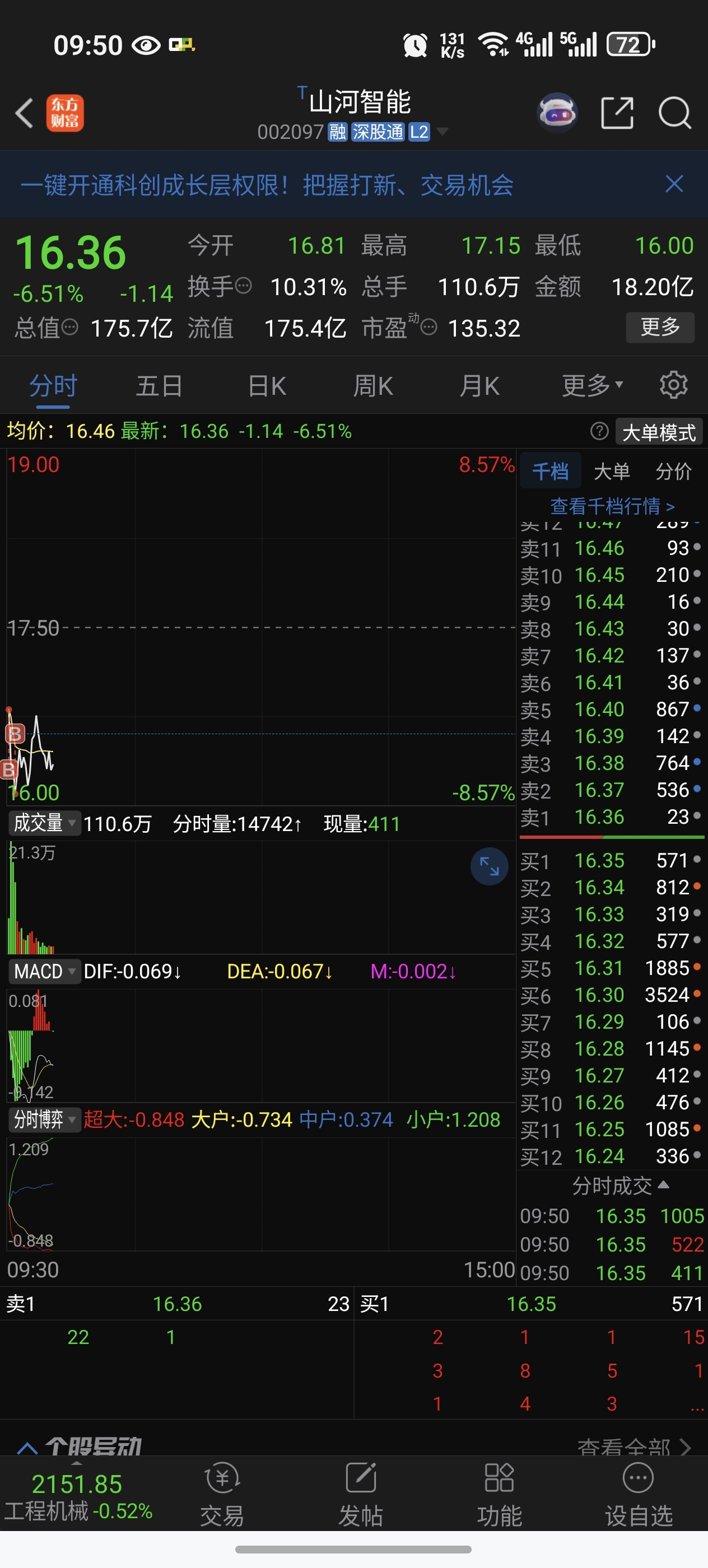Tap the 成交量 volume bars sub-chart
The height and width of the screenshot is (1568, 708).
[x=260, y=897]
